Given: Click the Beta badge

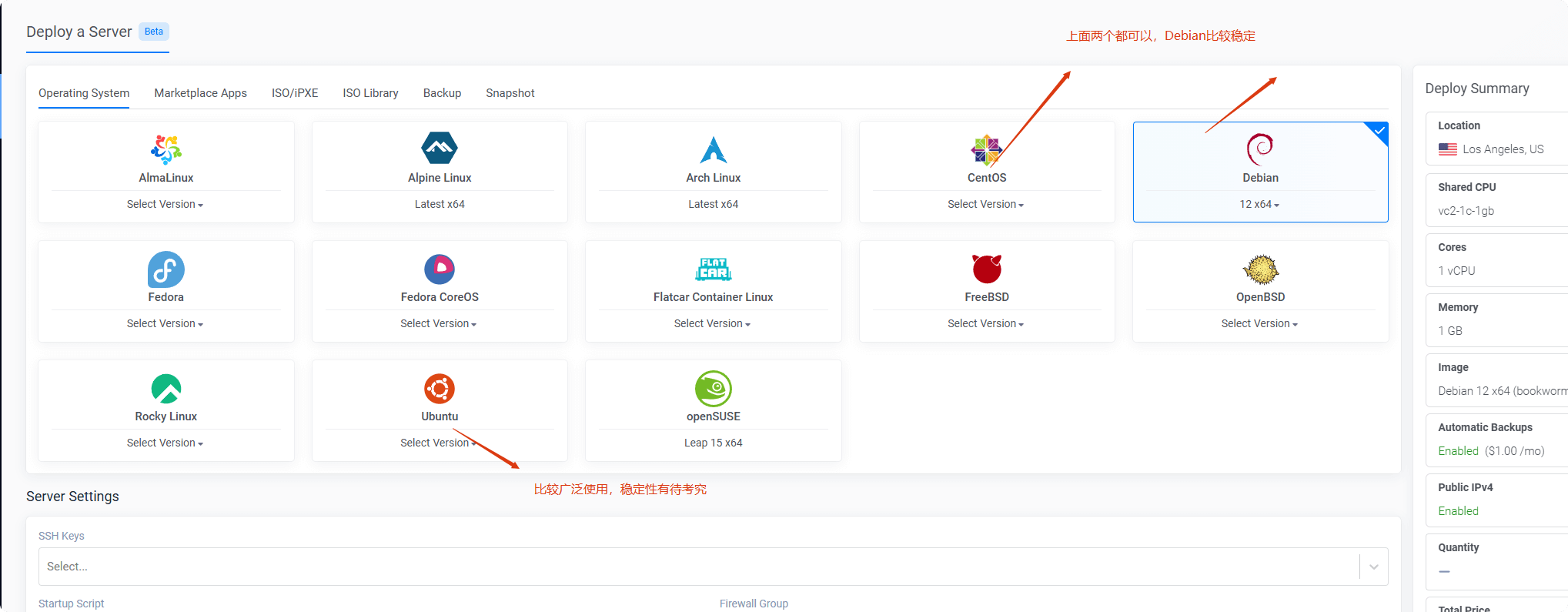Looking at the screenshot, I should (x=154, y=32).
